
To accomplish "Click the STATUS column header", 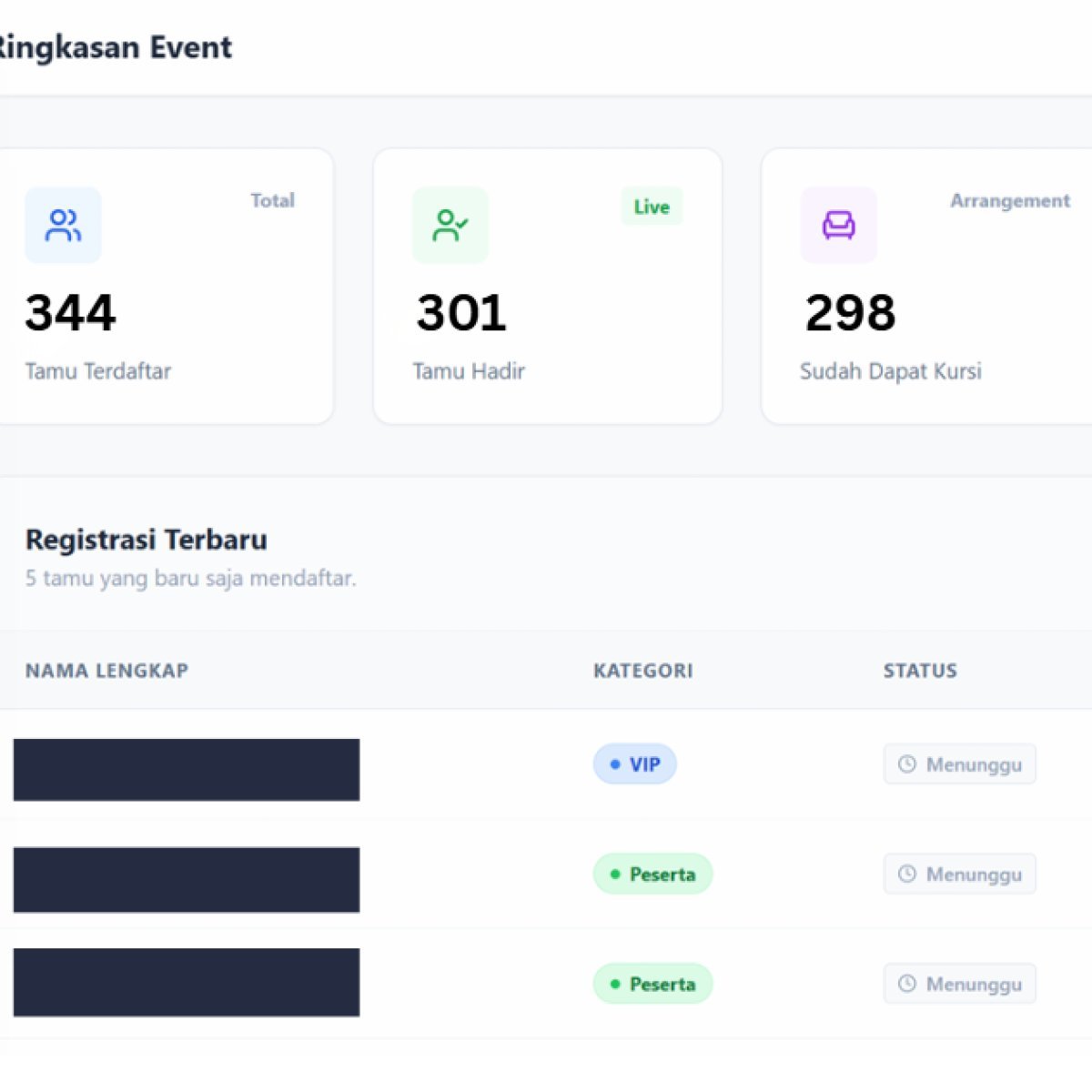I will click(920, 671).
